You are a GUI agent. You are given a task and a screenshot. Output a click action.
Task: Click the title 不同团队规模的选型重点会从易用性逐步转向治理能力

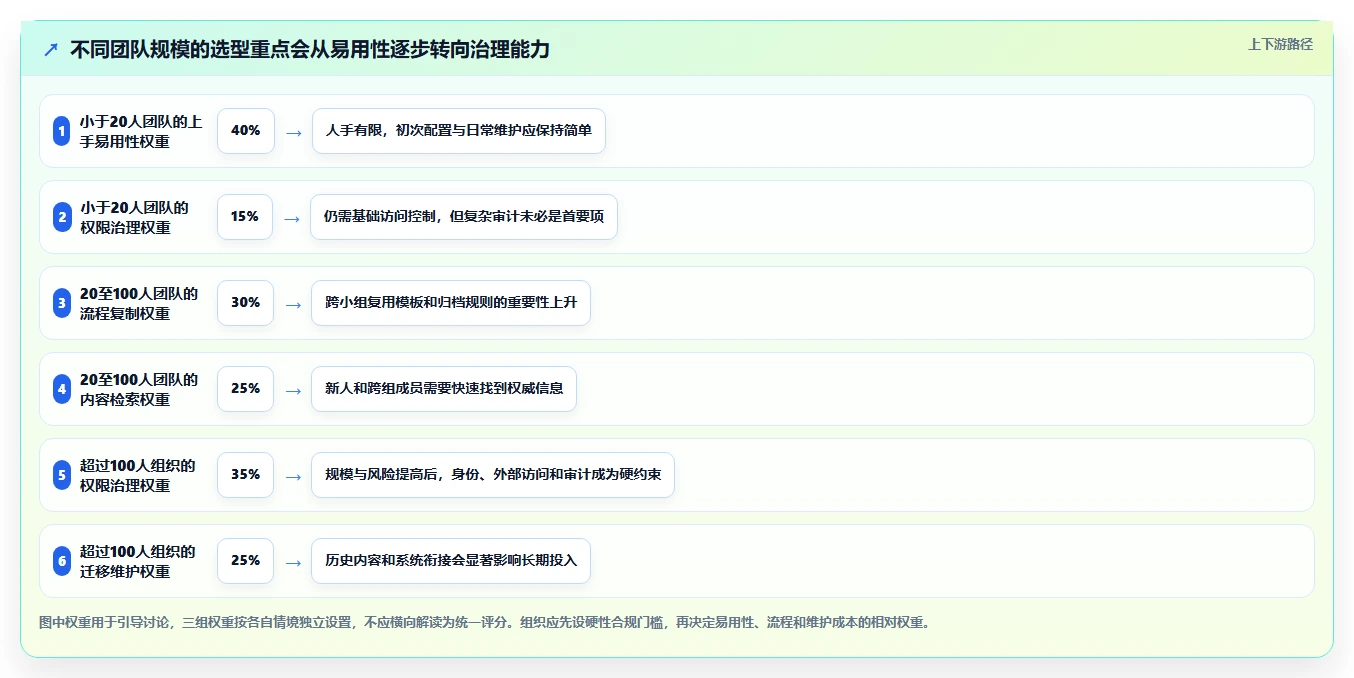[x=310, y=49]
